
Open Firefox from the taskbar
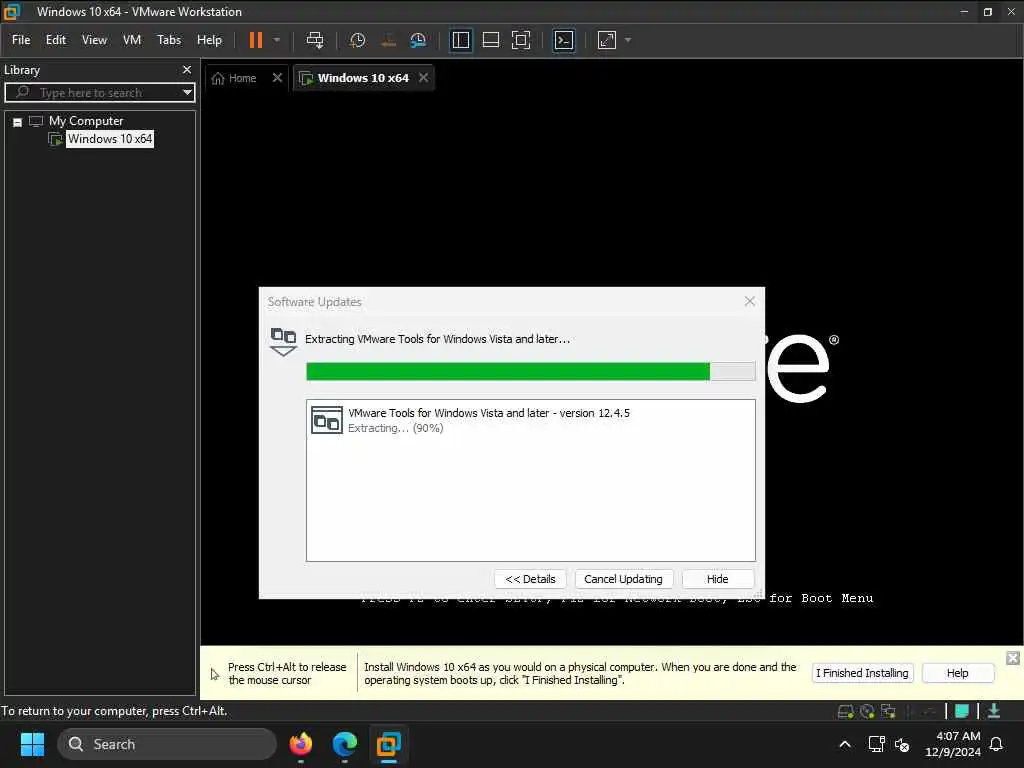[x=300, y=744]
